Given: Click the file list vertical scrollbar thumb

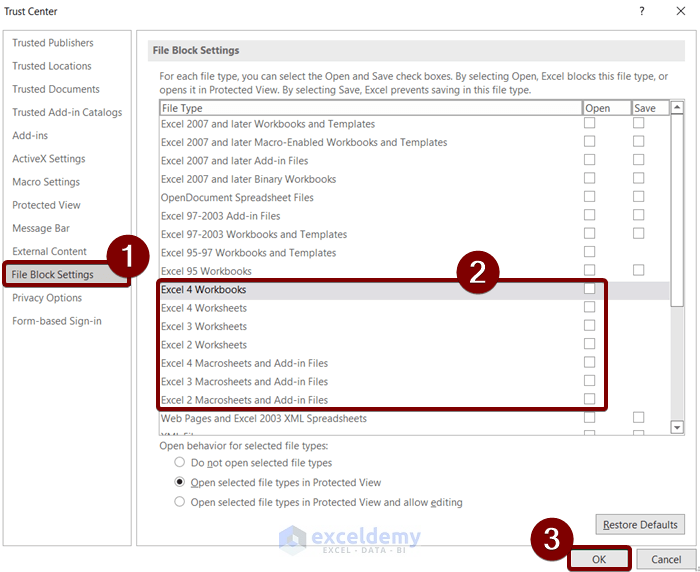Looking at the screenshot, I should 677,210.
